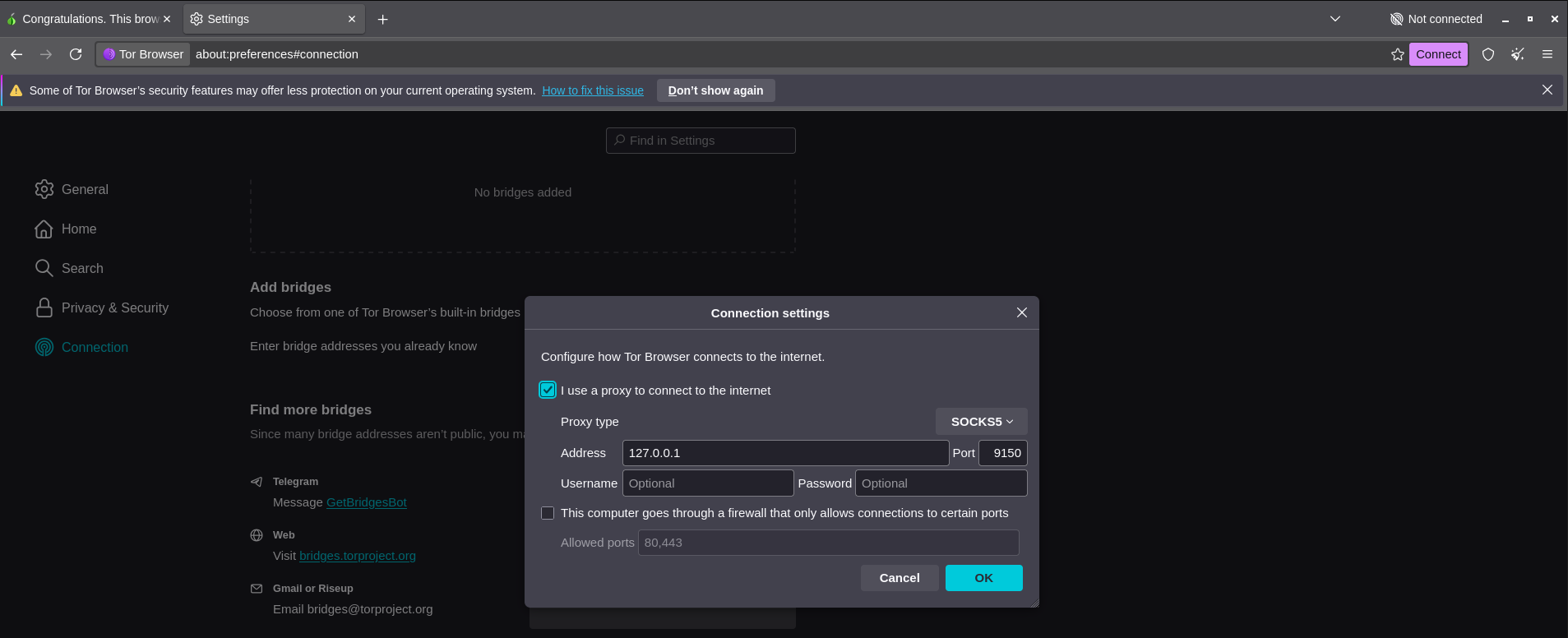Cancel the connection settings dialog

[900, 578]
